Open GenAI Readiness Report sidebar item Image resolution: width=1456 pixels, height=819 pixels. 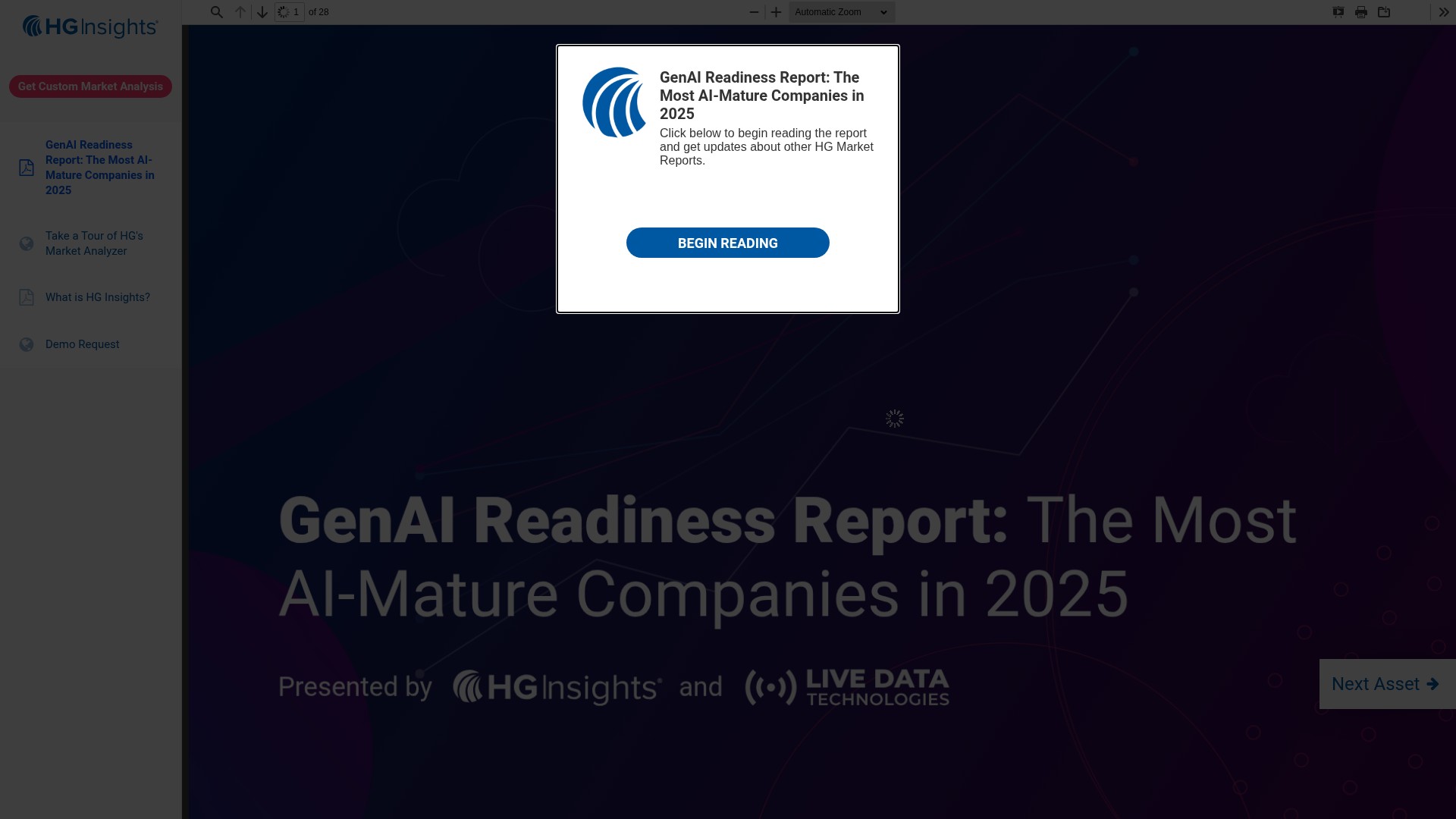coord(91,168)
